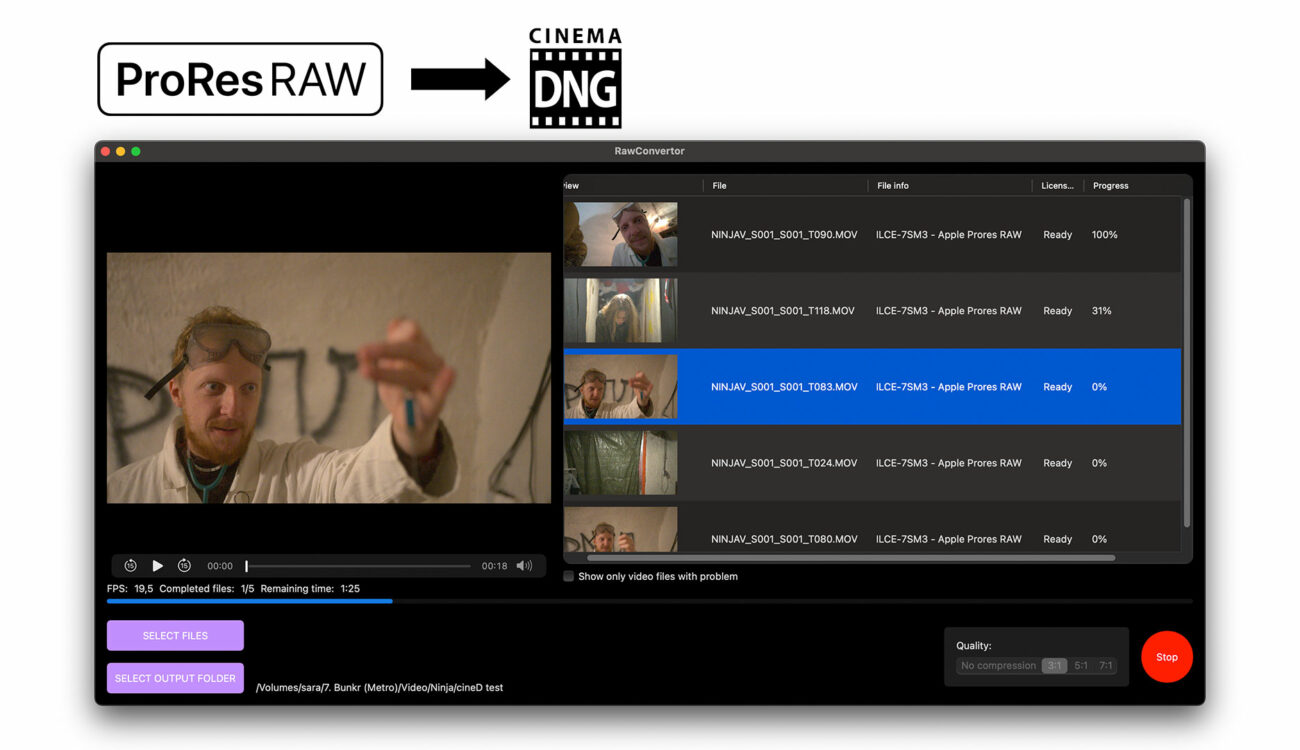Viewport: 1300px width, 750px height.
Task: Click the Ready license status in the T118 row
Action: [x=1058, y=311]
